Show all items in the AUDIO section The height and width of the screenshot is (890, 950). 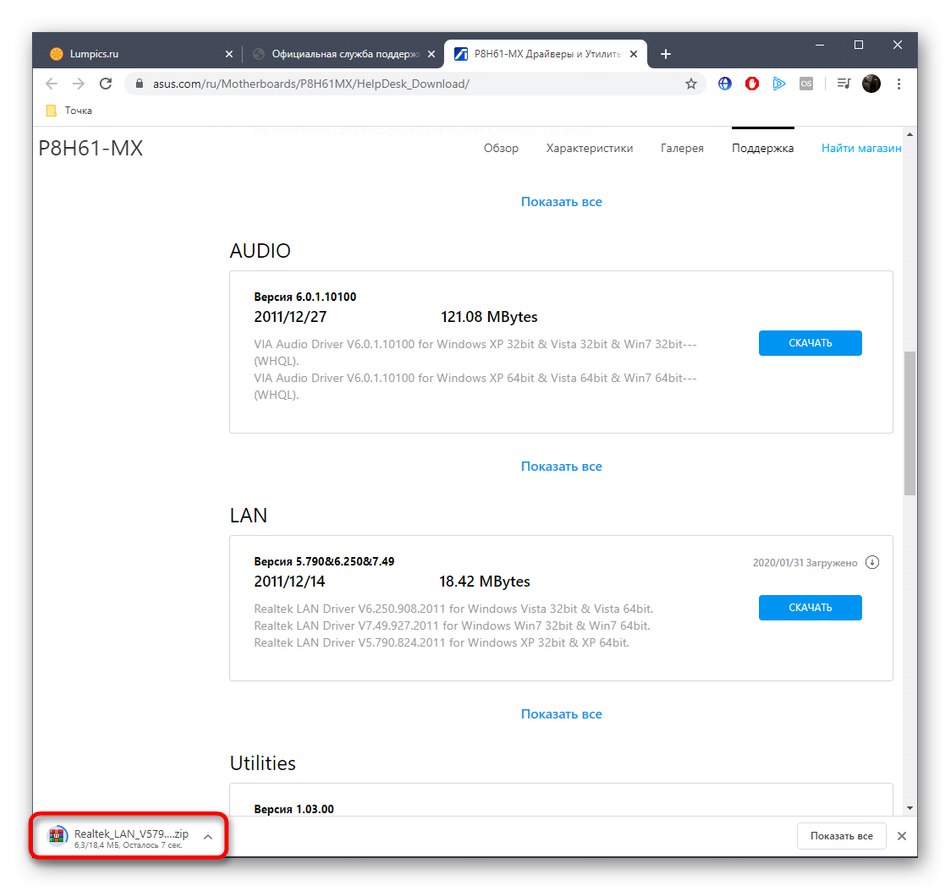coord(561,466)
